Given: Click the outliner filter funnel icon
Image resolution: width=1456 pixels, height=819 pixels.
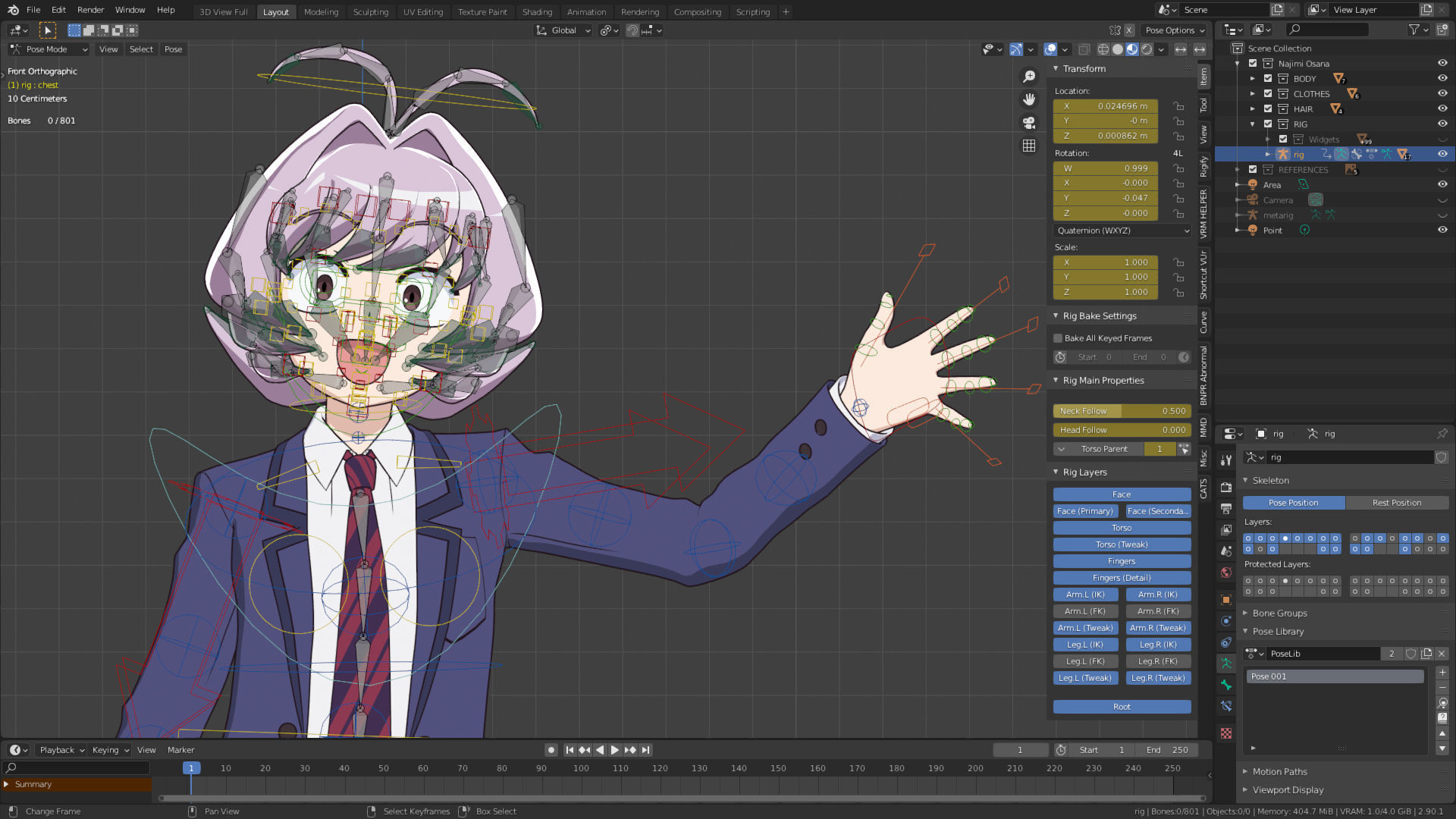Looking at the screenshot, I should [1414, 30].
